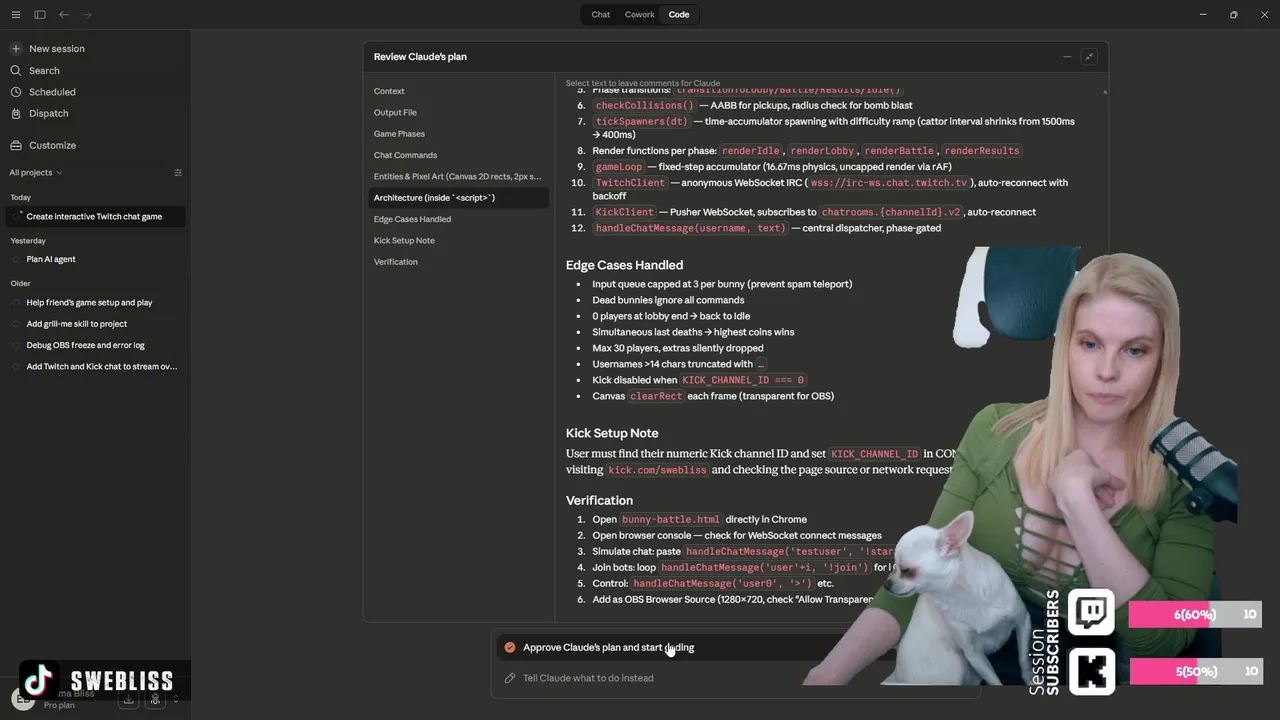1280x720 pixels.
Task: Click the Search magnifier icon
Action: pyautogui.click(x=16, y=70)
